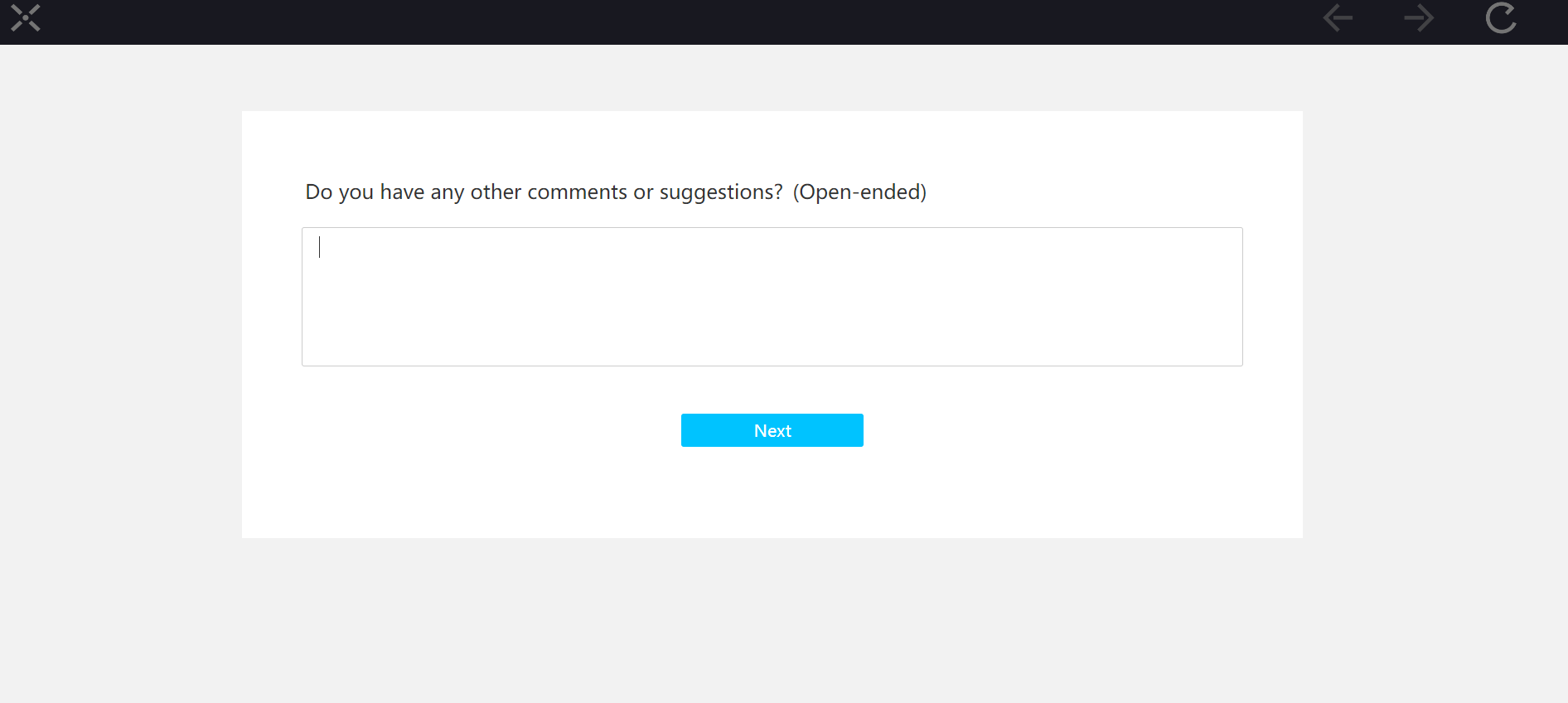Go forward using the right arrow icon
Viewport: 1568px width, 703px height.
click(x=1419, y=18)
